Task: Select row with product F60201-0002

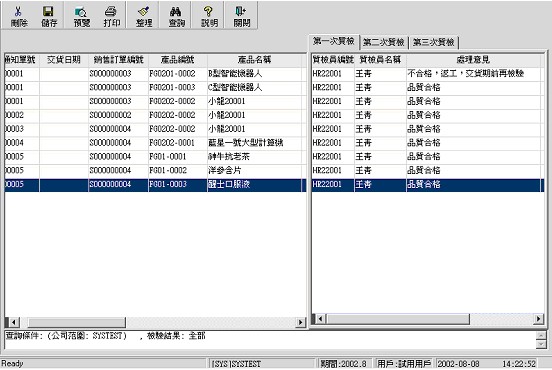Action: click(155, 74)
